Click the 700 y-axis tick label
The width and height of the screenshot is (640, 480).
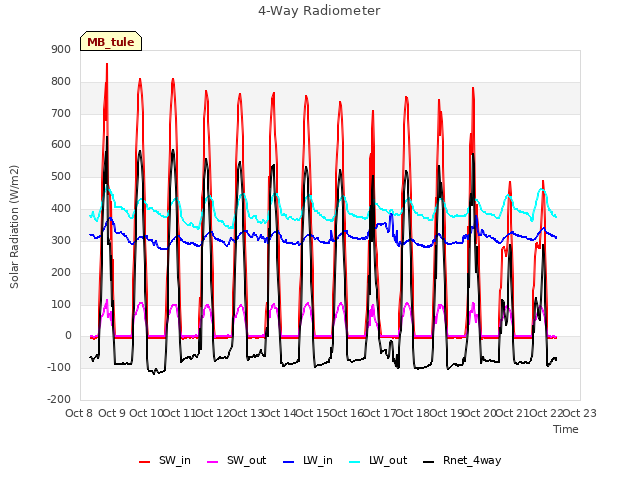coord(61,113)
